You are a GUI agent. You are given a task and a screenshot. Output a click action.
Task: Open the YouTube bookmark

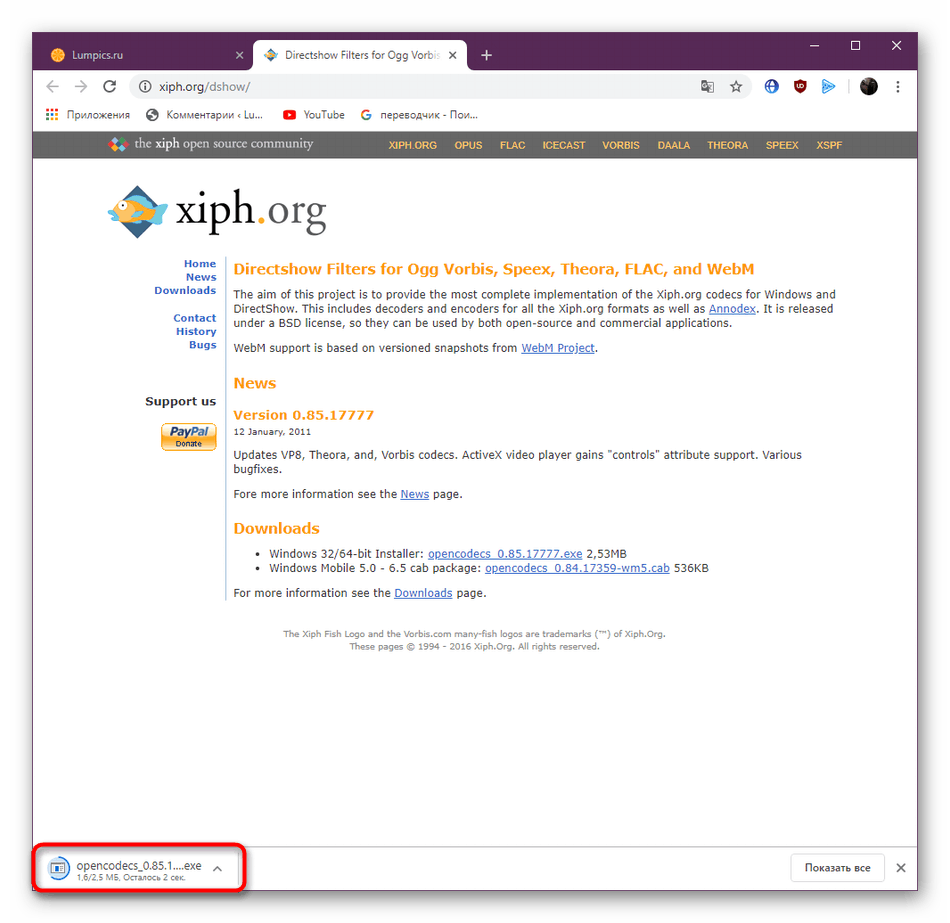314,115
